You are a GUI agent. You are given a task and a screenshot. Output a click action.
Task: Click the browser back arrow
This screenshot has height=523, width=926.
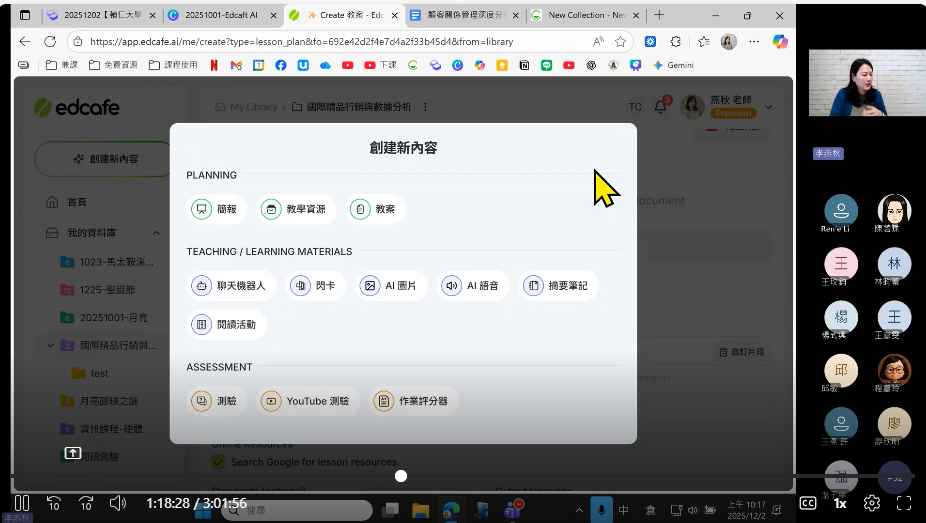tap(25, 41)
